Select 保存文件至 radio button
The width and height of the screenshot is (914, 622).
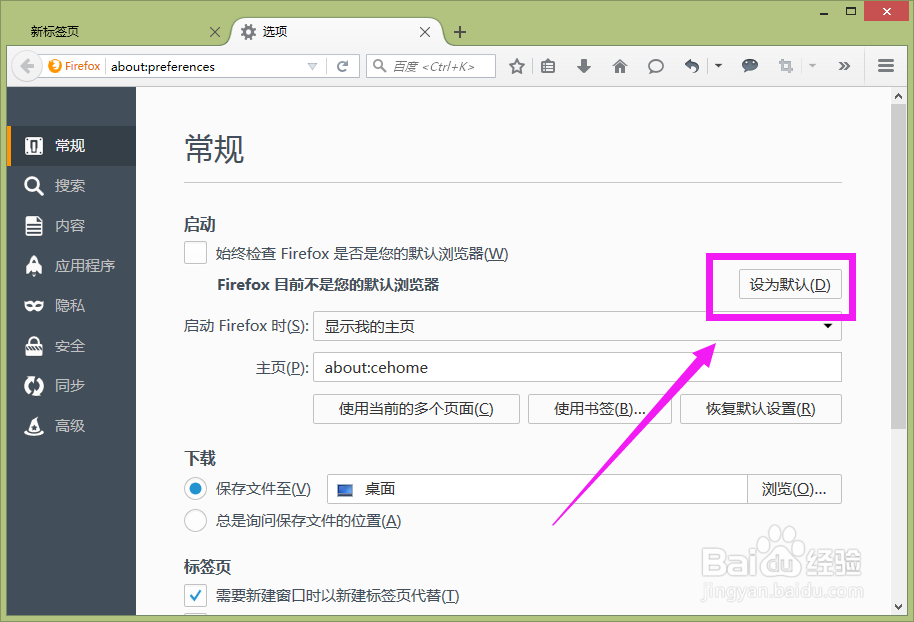(x=195, y=489)
